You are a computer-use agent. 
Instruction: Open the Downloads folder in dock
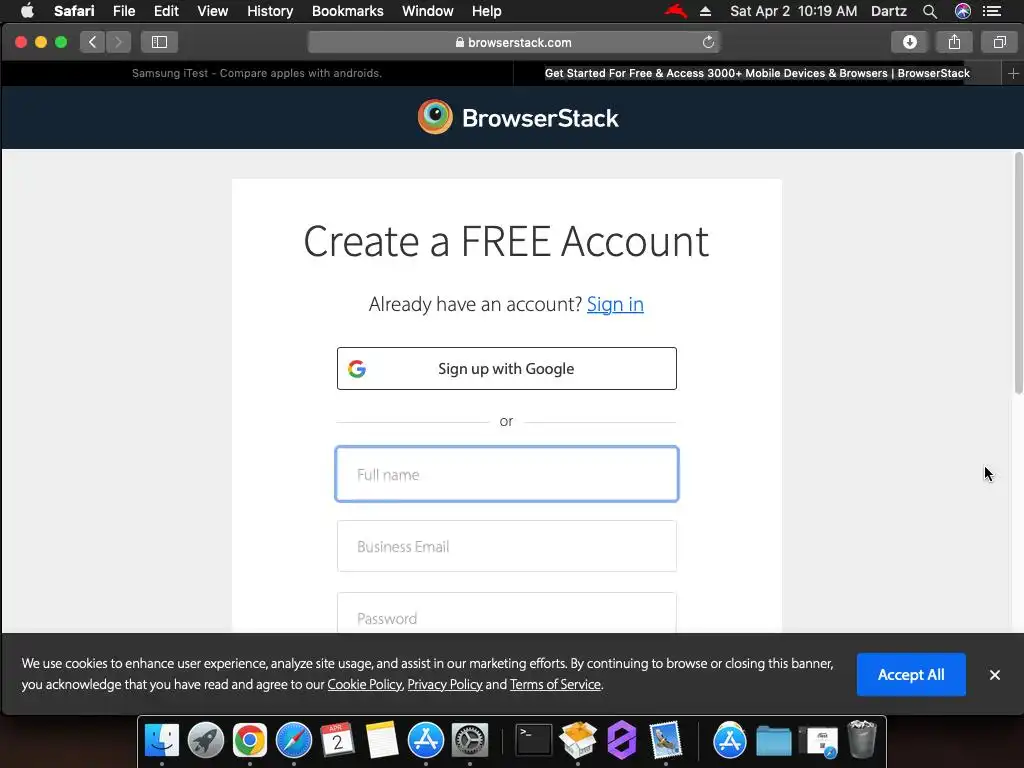[774, 742]
